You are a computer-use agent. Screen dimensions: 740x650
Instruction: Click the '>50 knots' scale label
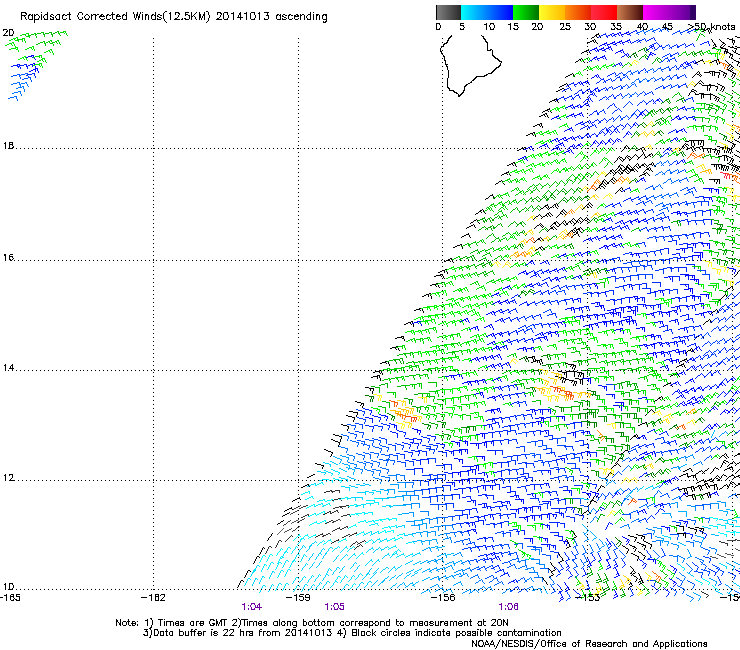point(711,27)
